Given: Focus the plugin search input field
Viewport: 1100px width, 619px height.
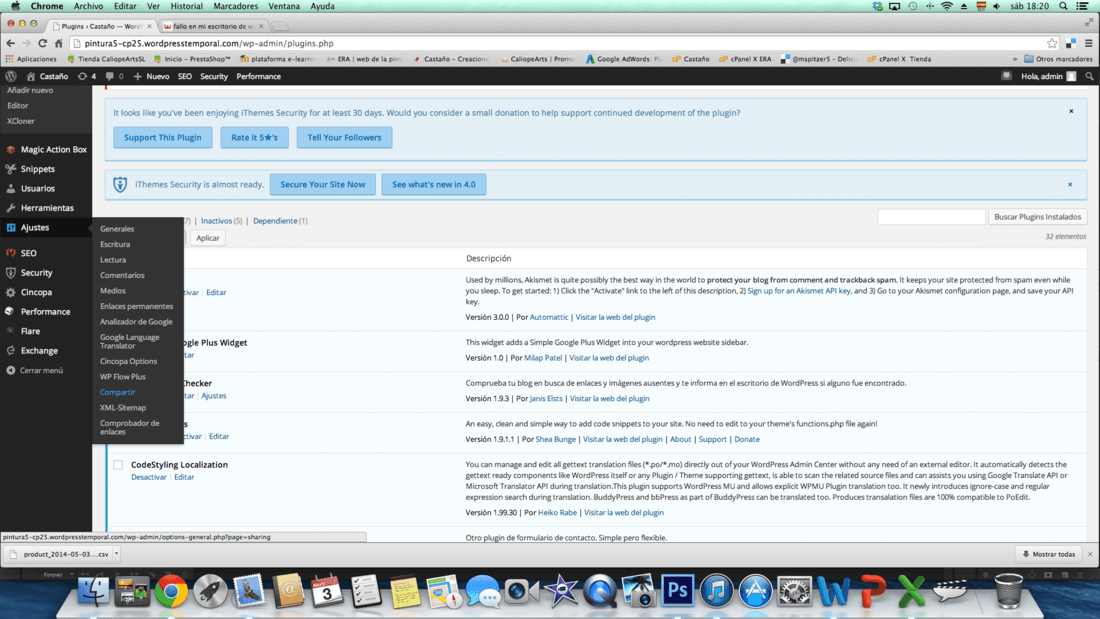Looking at the screenshot, I should [931, 217].
